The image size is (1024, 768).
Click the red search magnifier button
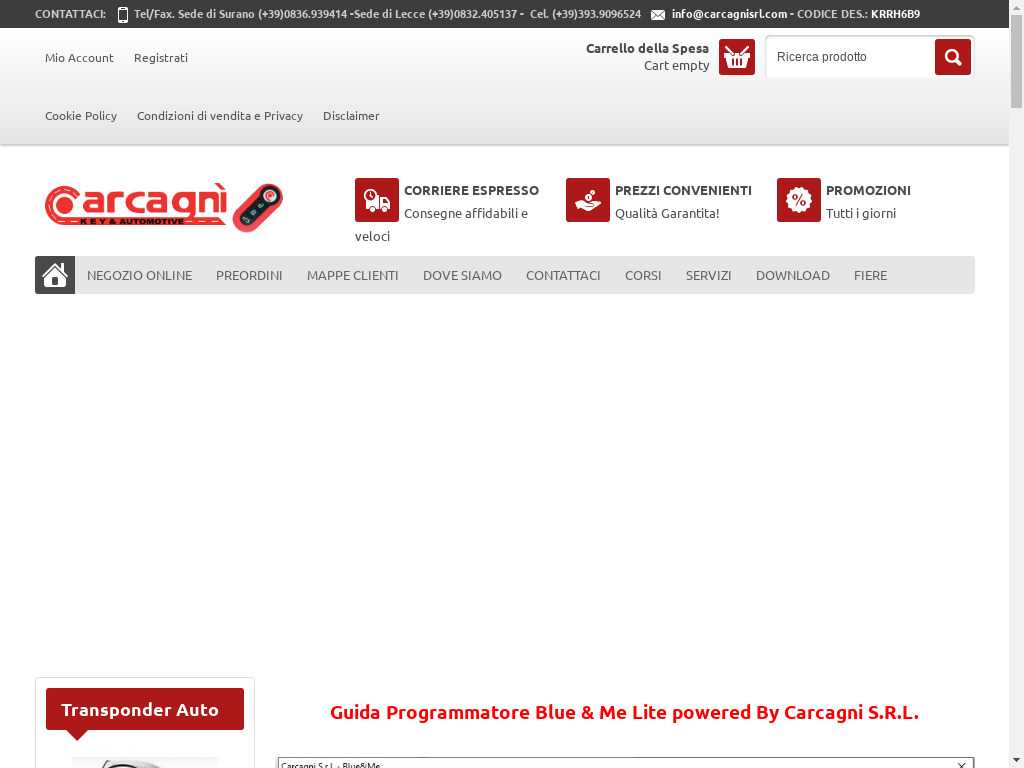pyautogui.click(x=952, y=57)
